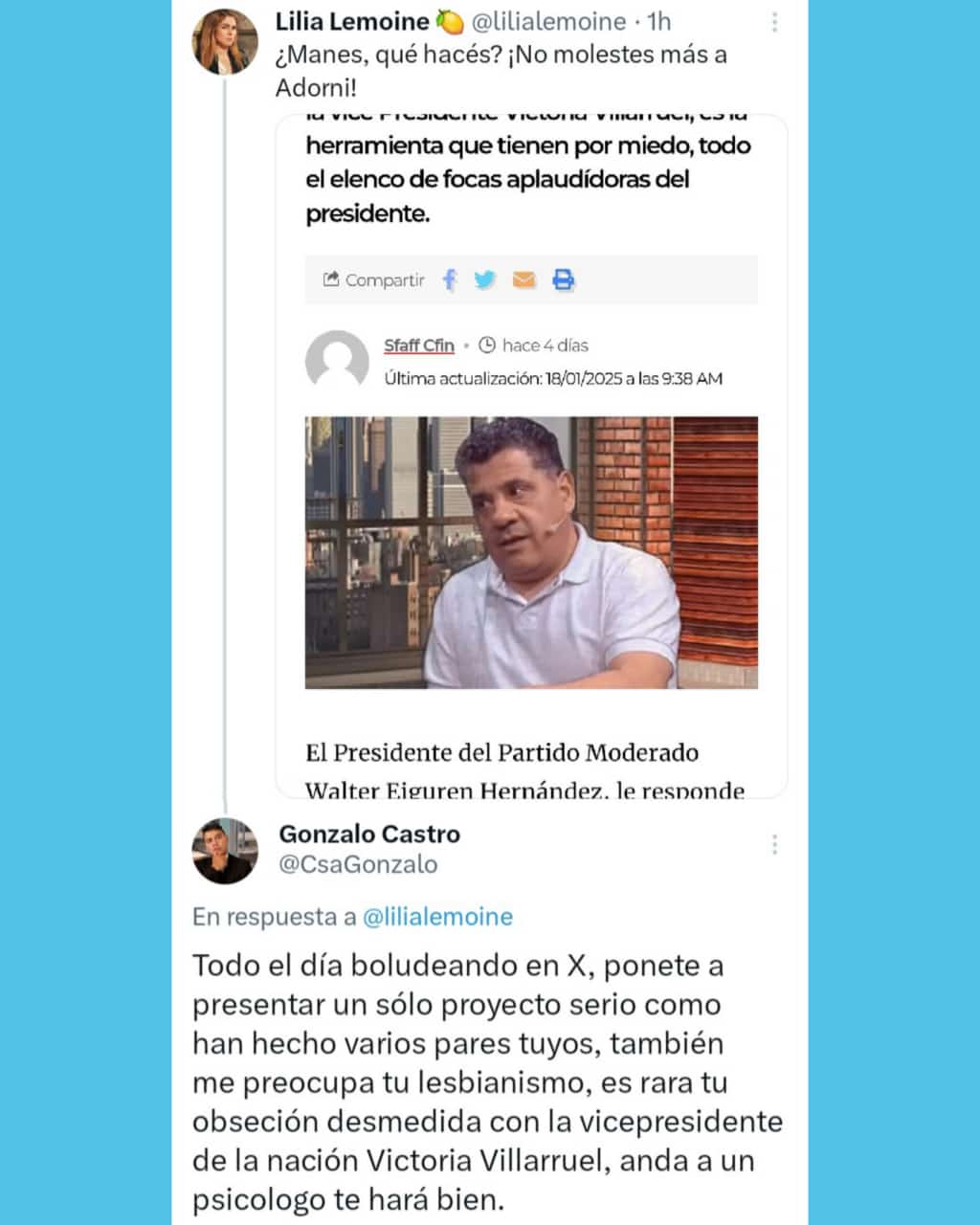Image resolution: width=980 pixels, height=1225 pixels.
Task: Click the Gonzalo Castro display name
Action: coord(369,834)
